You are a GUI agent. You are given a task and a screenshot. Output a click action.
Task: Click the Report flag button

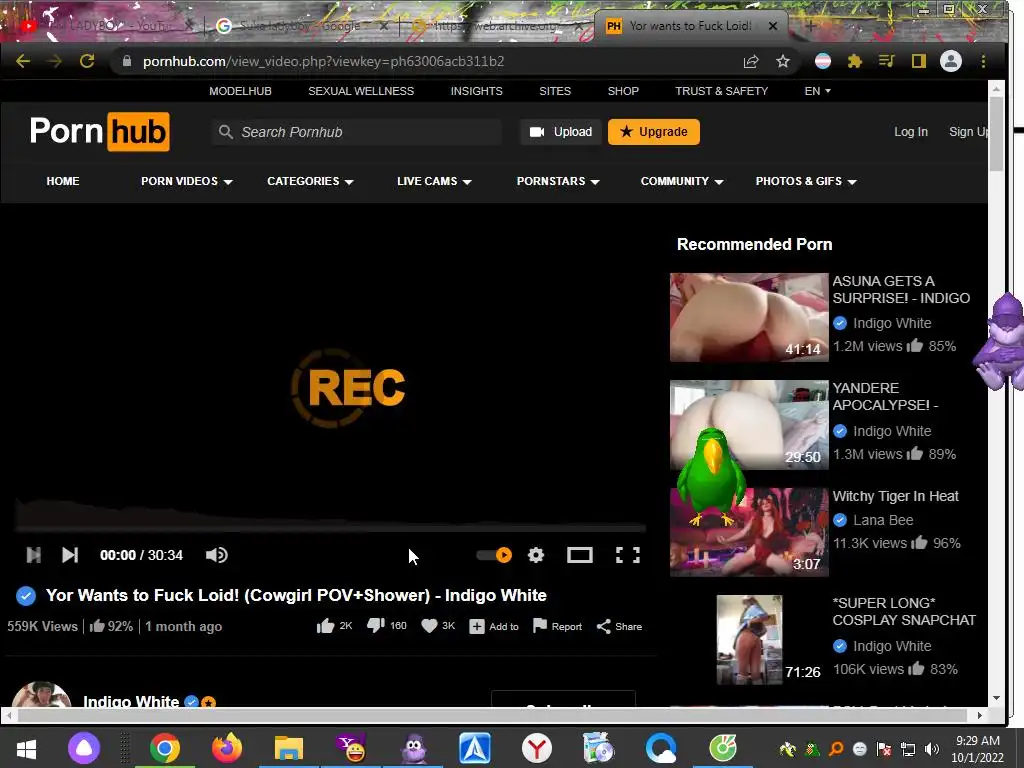(557, 626)
